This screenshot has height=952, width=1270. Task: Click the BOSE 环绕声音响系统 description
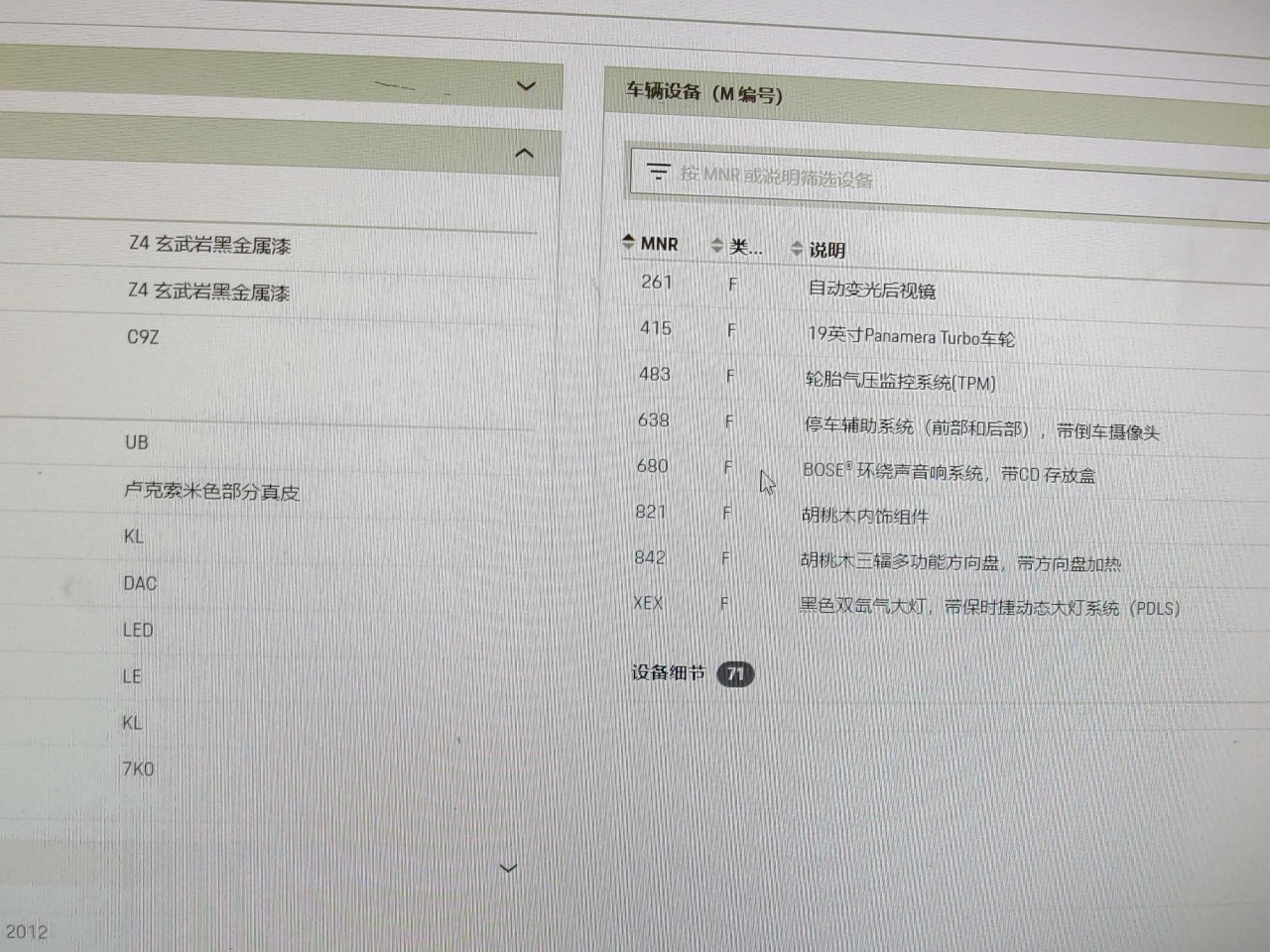pyautogui.click(x=950, y=473)
